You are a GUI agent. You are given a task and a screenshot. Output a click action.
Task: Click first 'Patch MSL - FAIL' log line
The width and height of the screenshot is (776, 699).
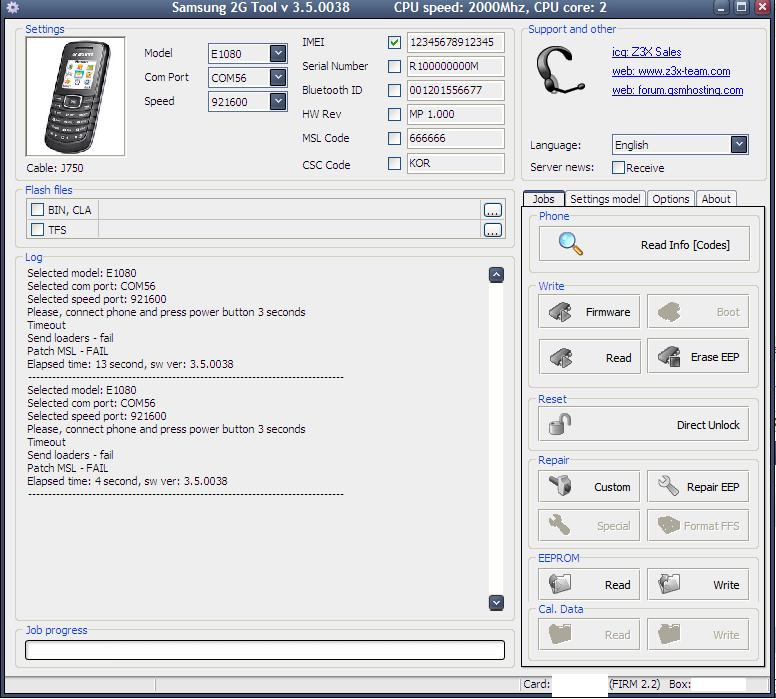pyautogui.click(x=68, y=351)
